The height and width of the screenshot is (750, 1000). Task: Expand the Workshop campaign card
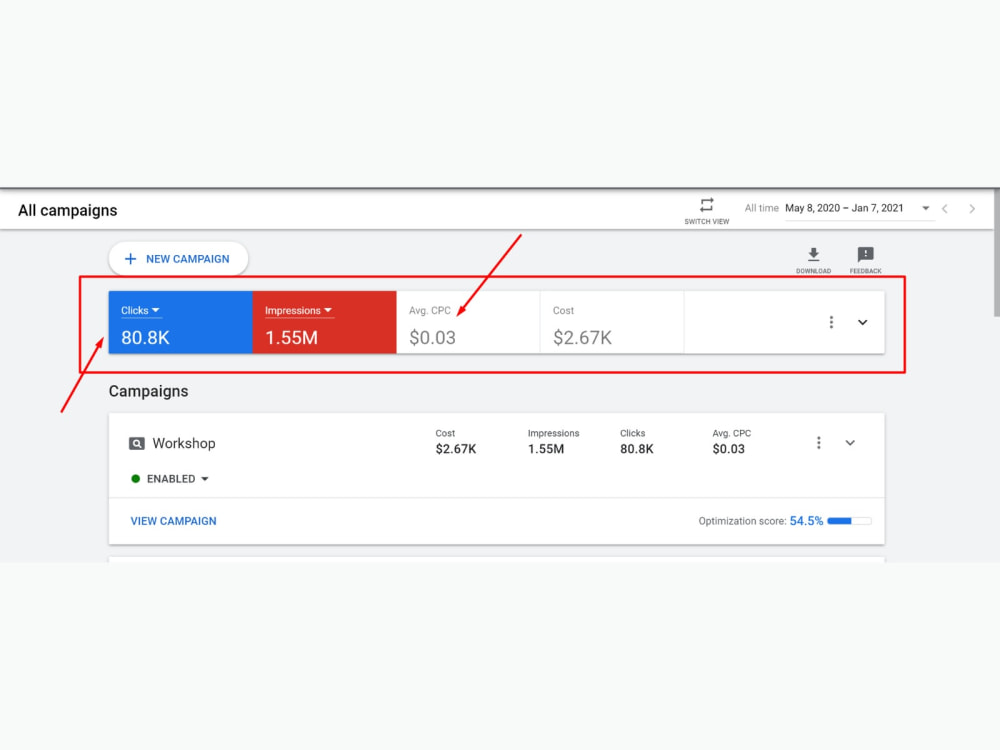coord(850,443)
